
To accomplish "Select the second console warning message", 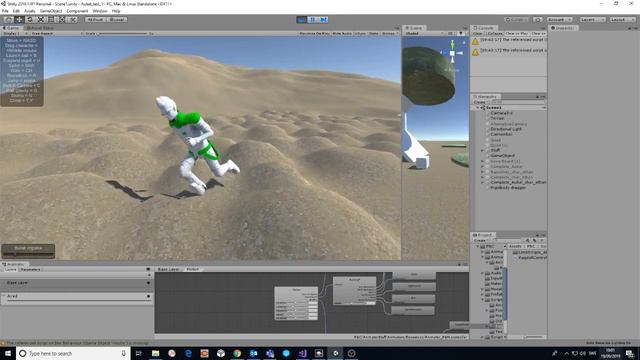I will coord(509,51).
